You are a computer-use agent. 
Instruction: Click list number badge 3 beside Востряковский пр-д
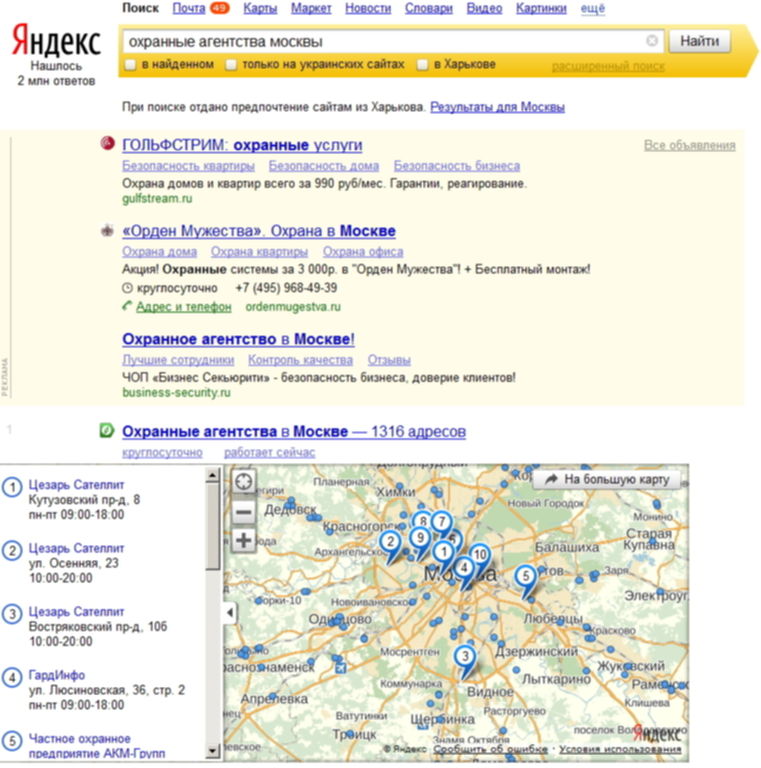pos(12,614)
